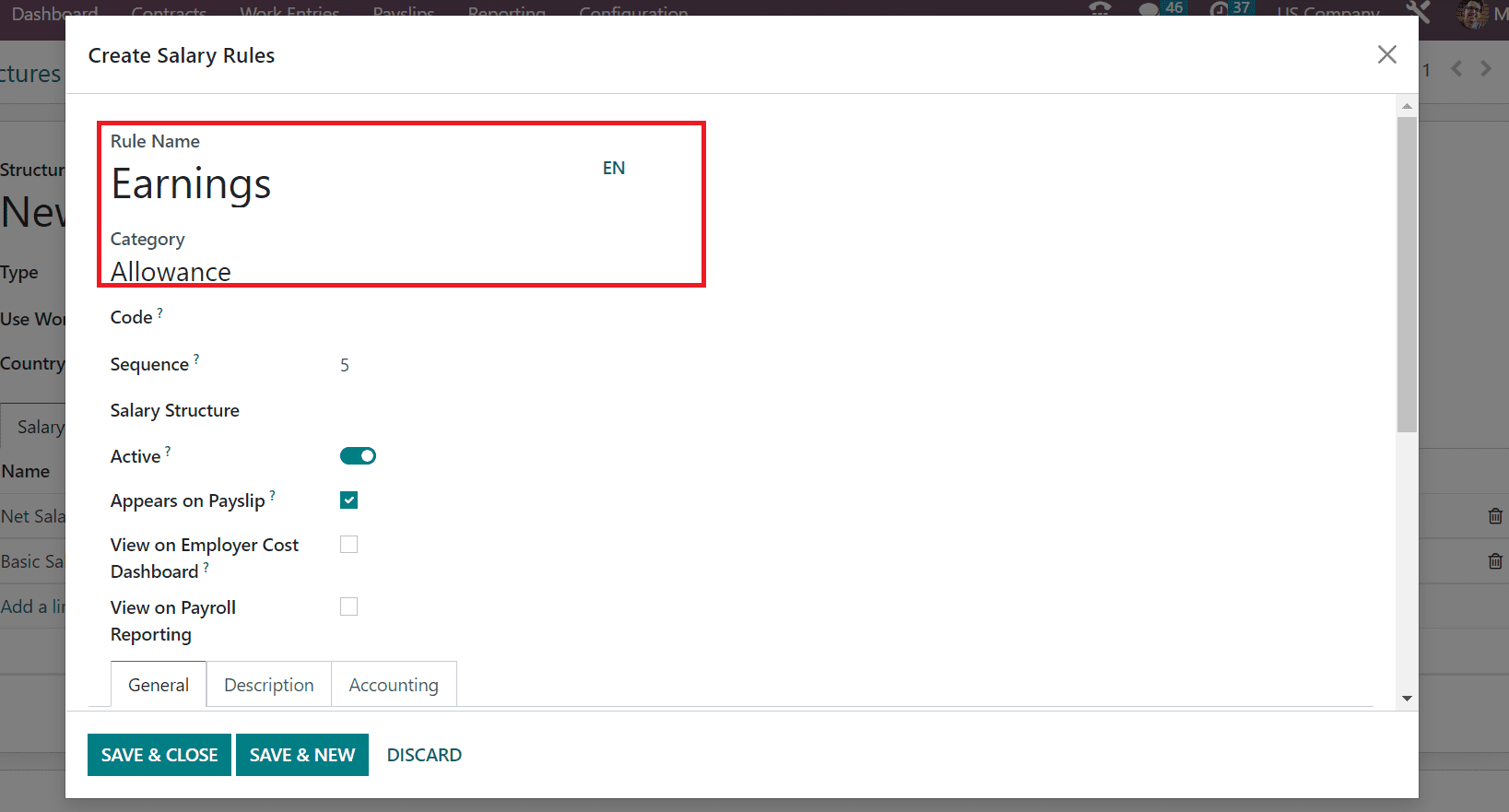This screenshot has height=812, width=1509.
Task: Open activities clock icon showing 37
Action: tap(1230, 9)
